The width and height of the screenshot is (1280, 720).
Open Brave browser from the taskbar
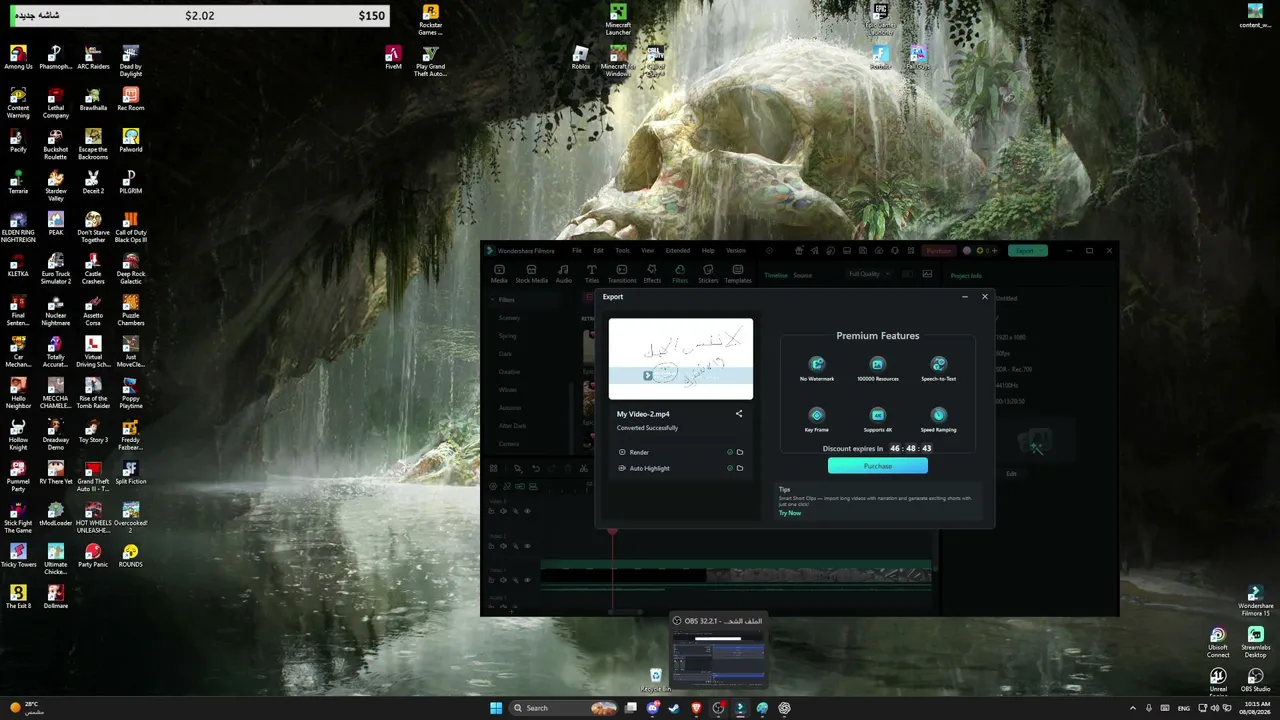pyautogui.click(x=697, y=708)
